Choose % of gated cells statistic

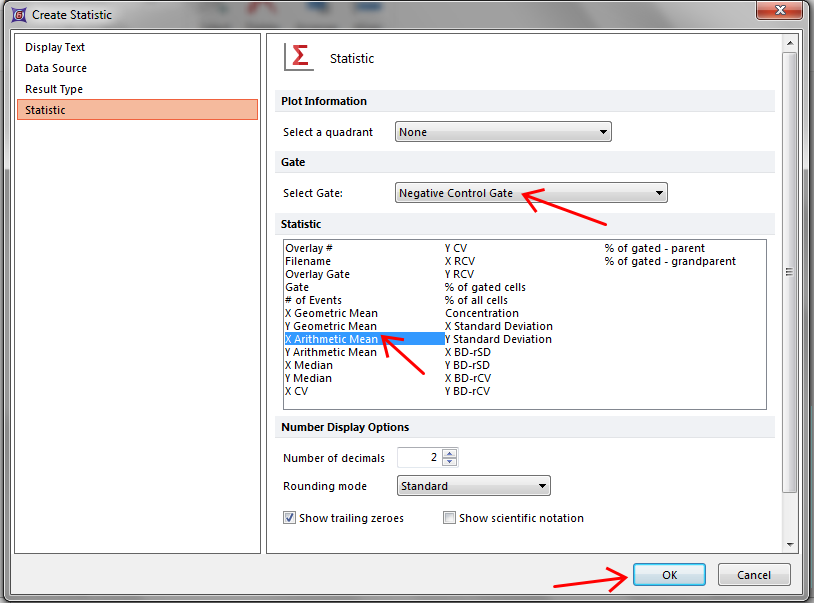485,287
